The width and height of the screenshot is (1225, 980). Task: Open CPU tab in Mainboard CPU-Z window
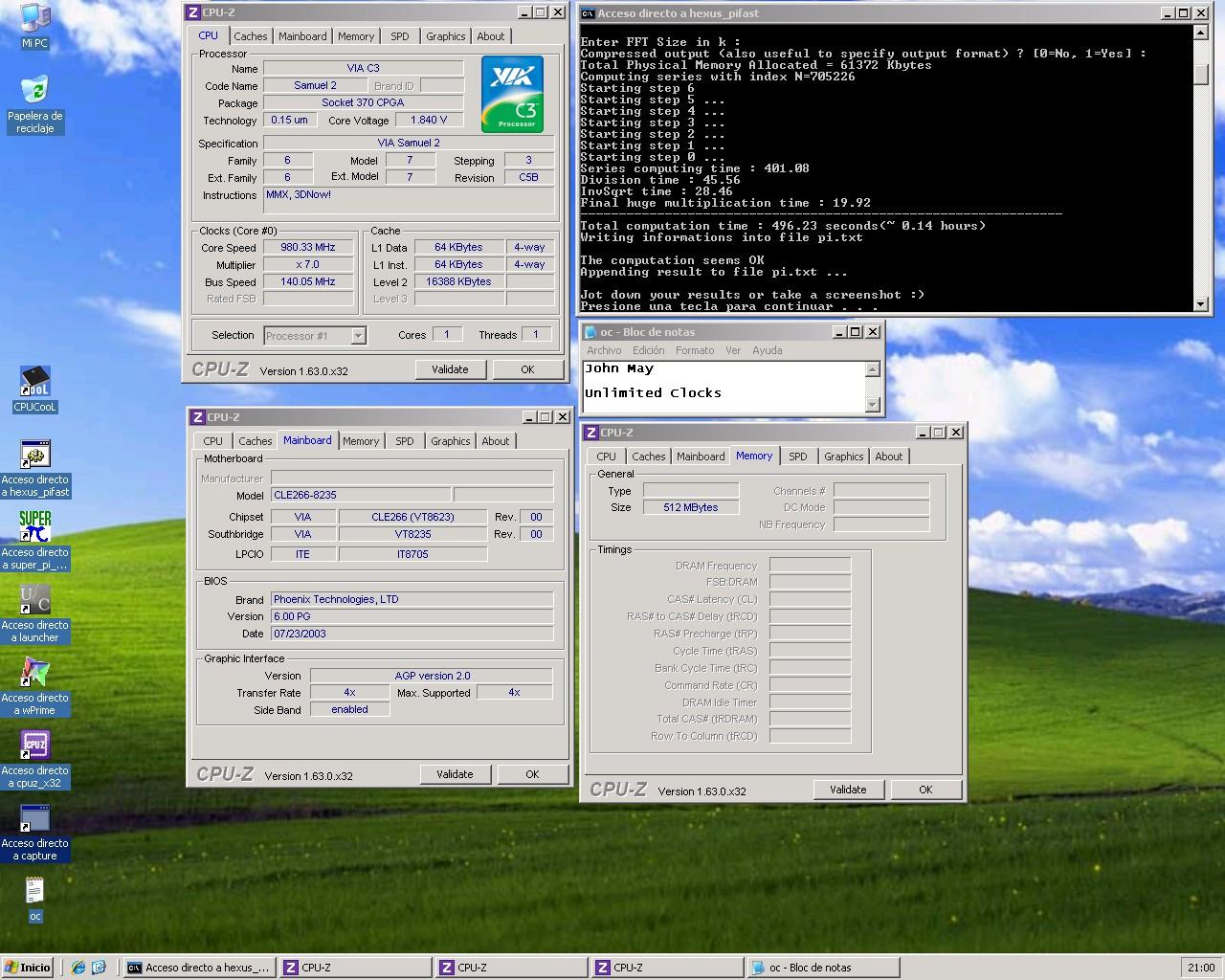[x=213, y=441]
